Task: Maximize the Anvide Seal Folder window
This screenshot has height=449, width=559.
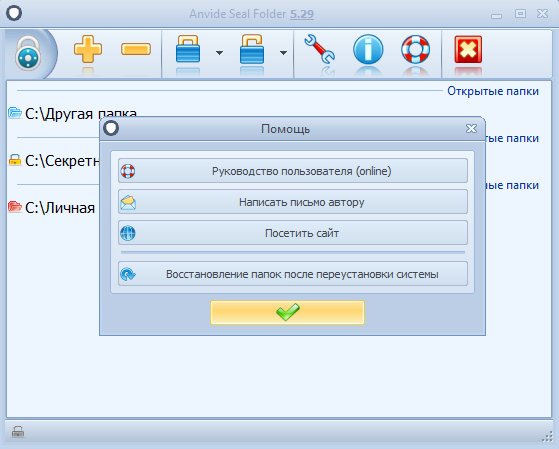Action: tap(520, 14)
